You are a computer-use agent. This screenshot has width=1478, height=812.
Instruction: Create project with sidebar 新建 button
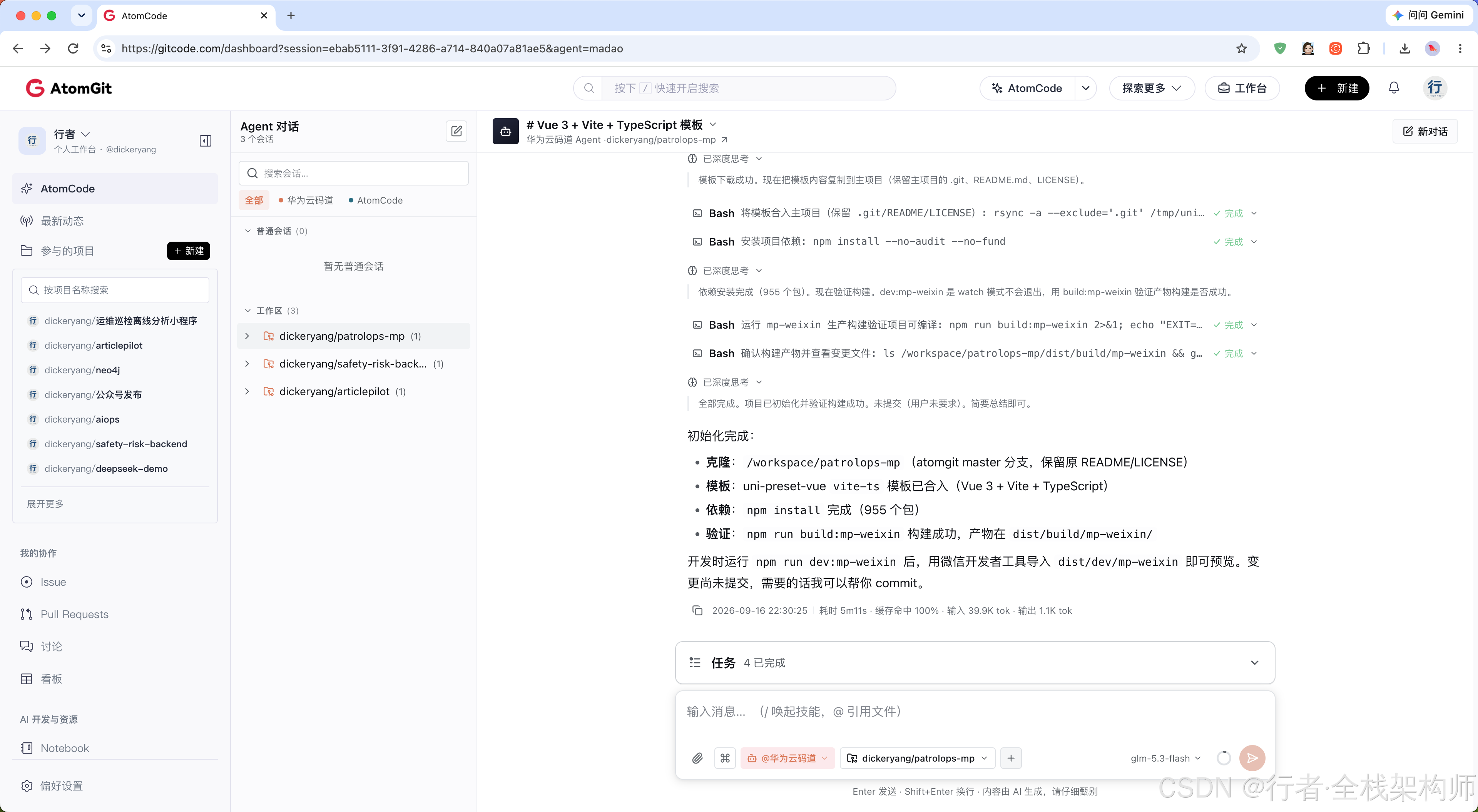pos(189,251)
